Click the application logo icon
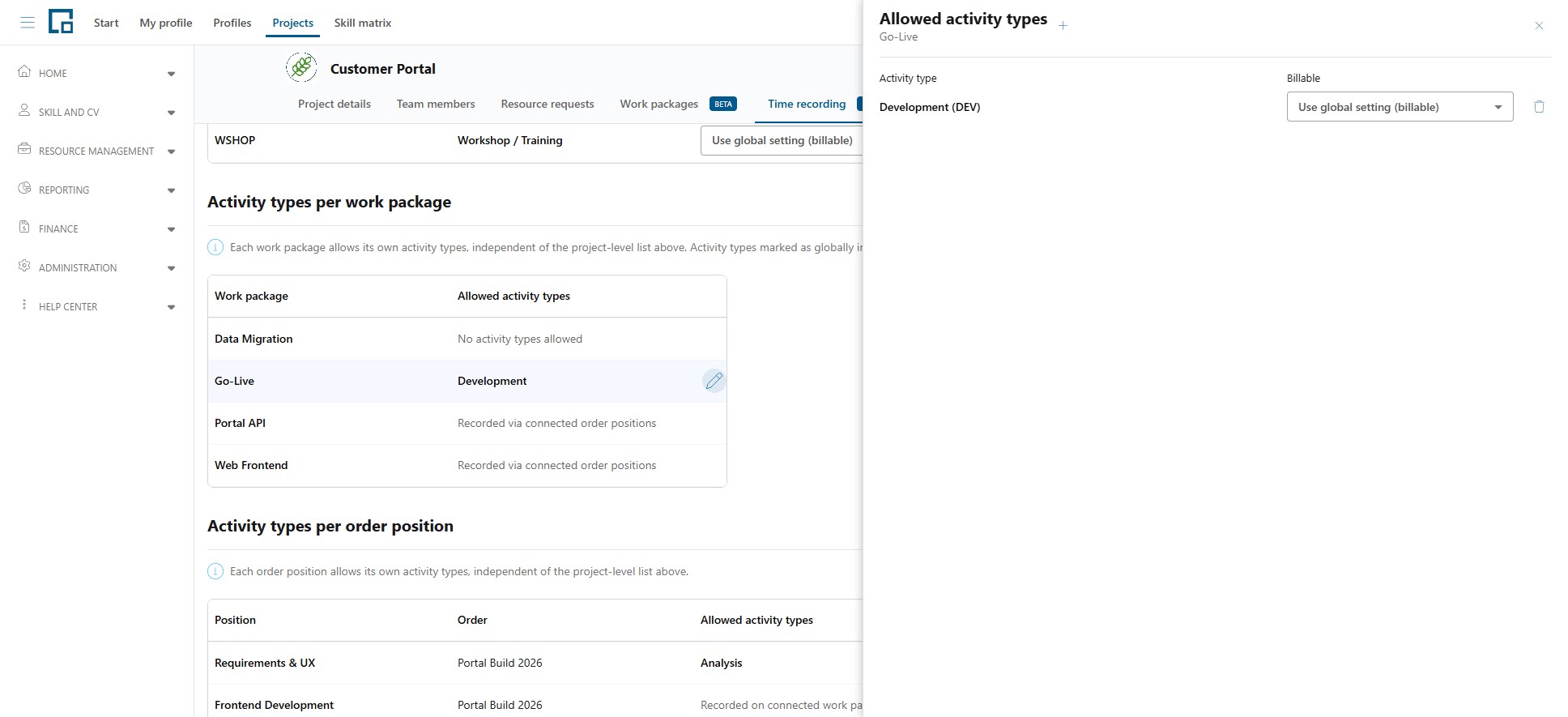This screenshot has height=717, width=1568. [x=61, y=22]
